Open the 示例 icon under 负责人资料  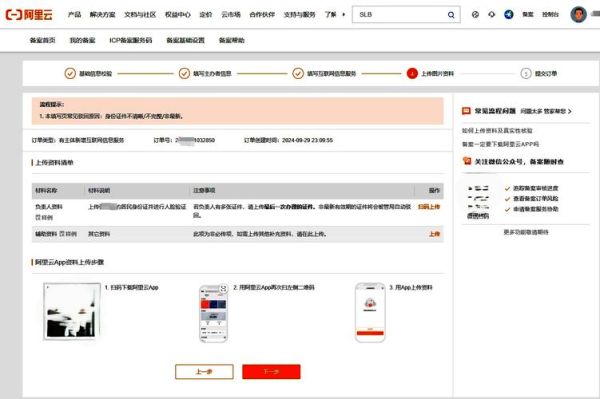tap(38, 217)
